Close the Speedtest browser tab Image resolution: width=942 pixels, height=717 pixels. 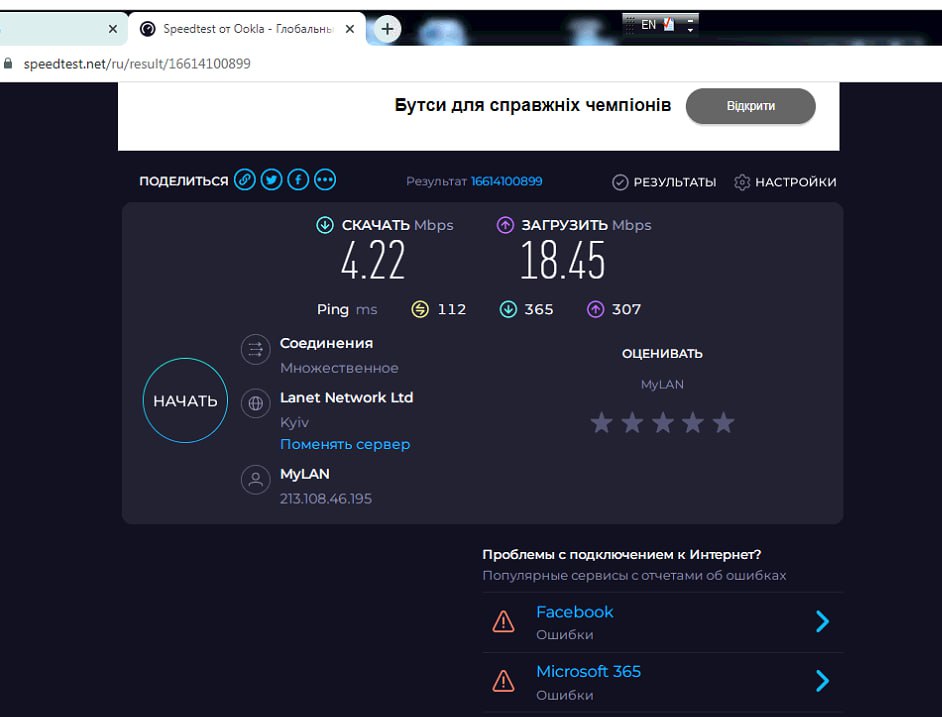coord(350,29)
